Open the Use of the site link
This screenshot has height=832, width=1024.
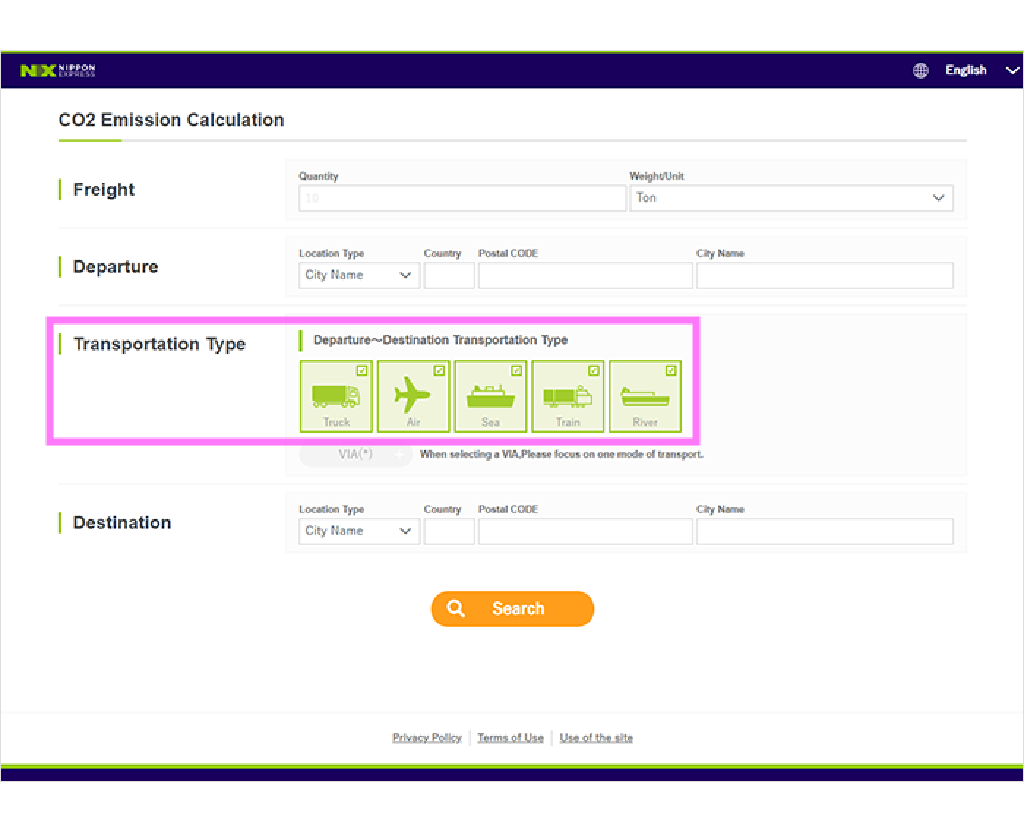point(596,737)
